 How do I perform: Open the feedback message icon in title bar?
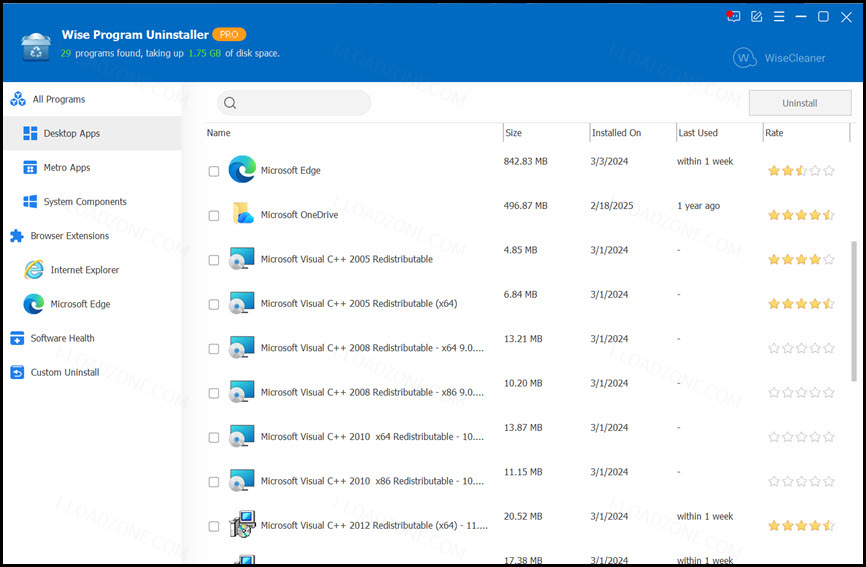pyautogui.click(x=733, y=16)
